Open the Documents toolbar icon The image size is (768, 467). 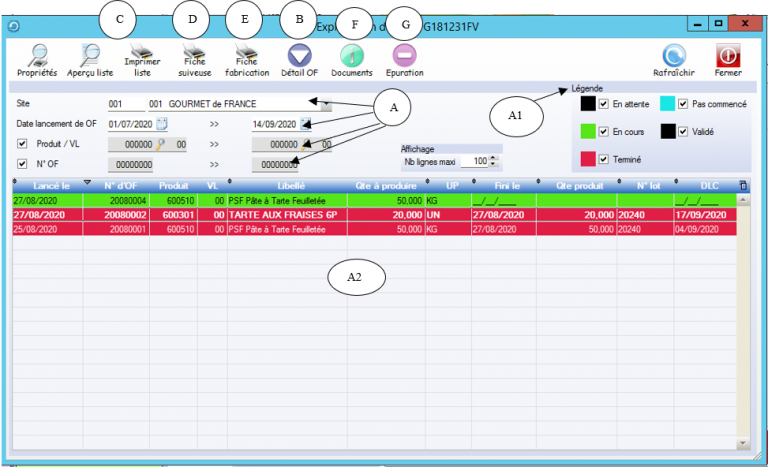pyautogui.click(x=351, y=55)
